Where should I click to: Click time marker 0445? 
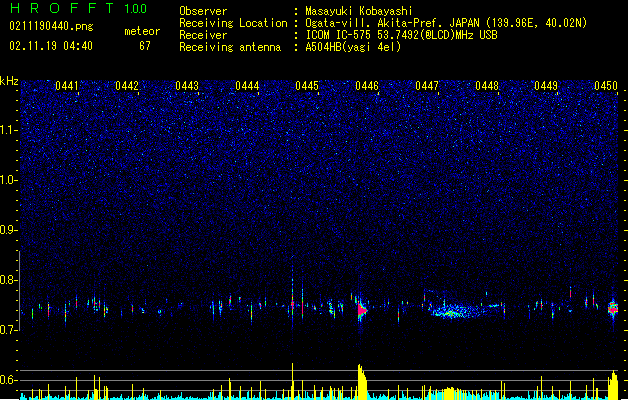click(307, 86)
